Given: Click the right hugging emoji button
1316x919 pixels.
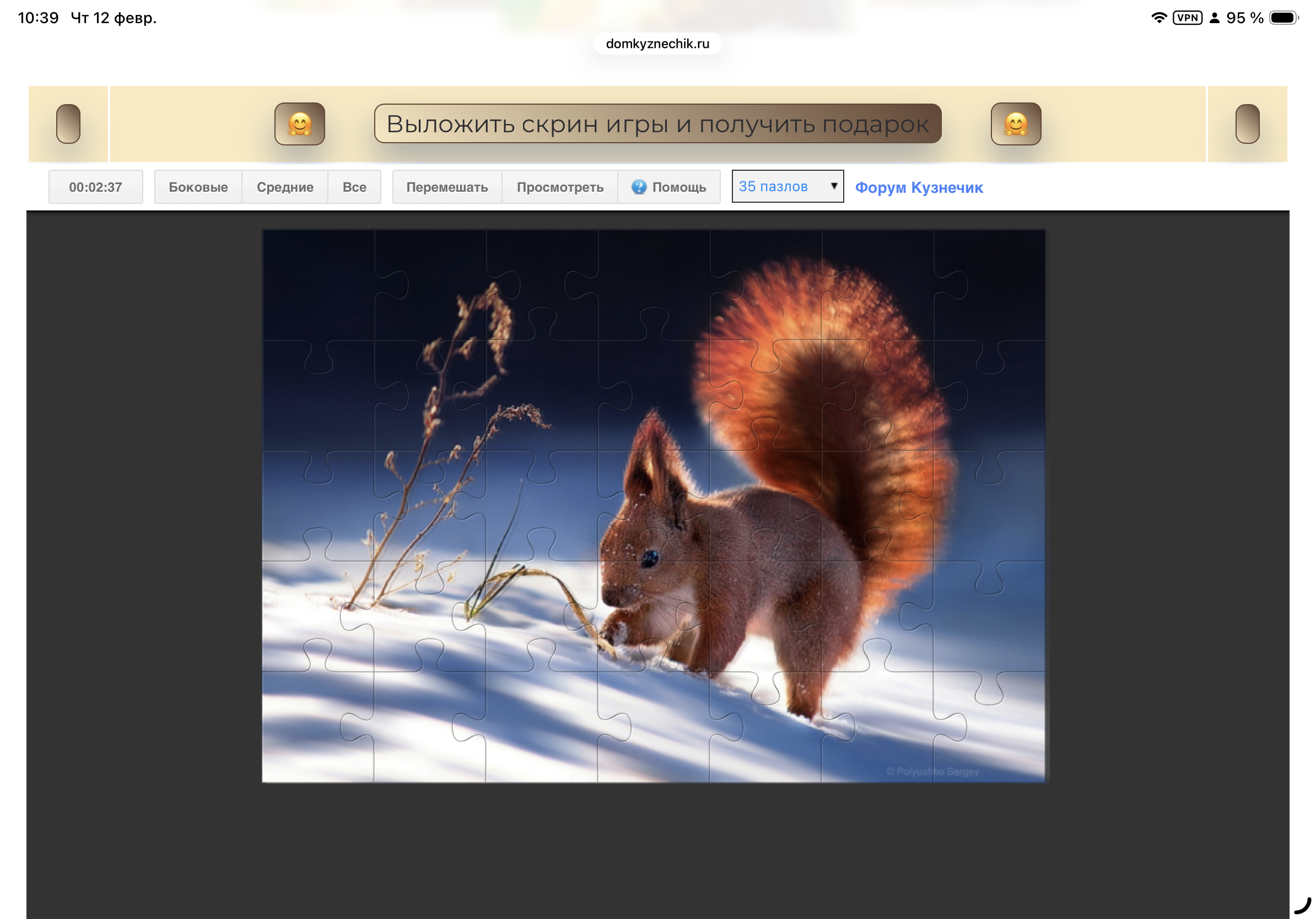Looking at the screenshot, I should 1015,124.
